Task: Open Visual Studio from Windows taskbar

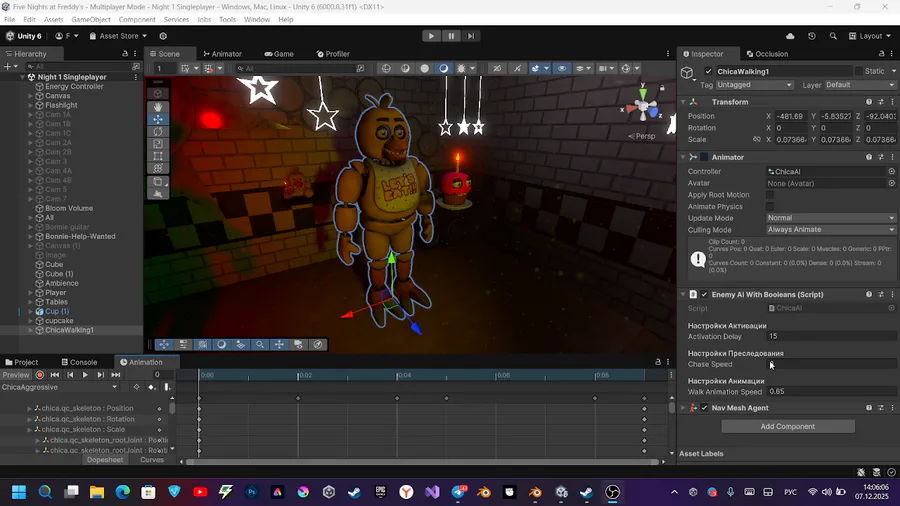Action: (x=432, y=492)
